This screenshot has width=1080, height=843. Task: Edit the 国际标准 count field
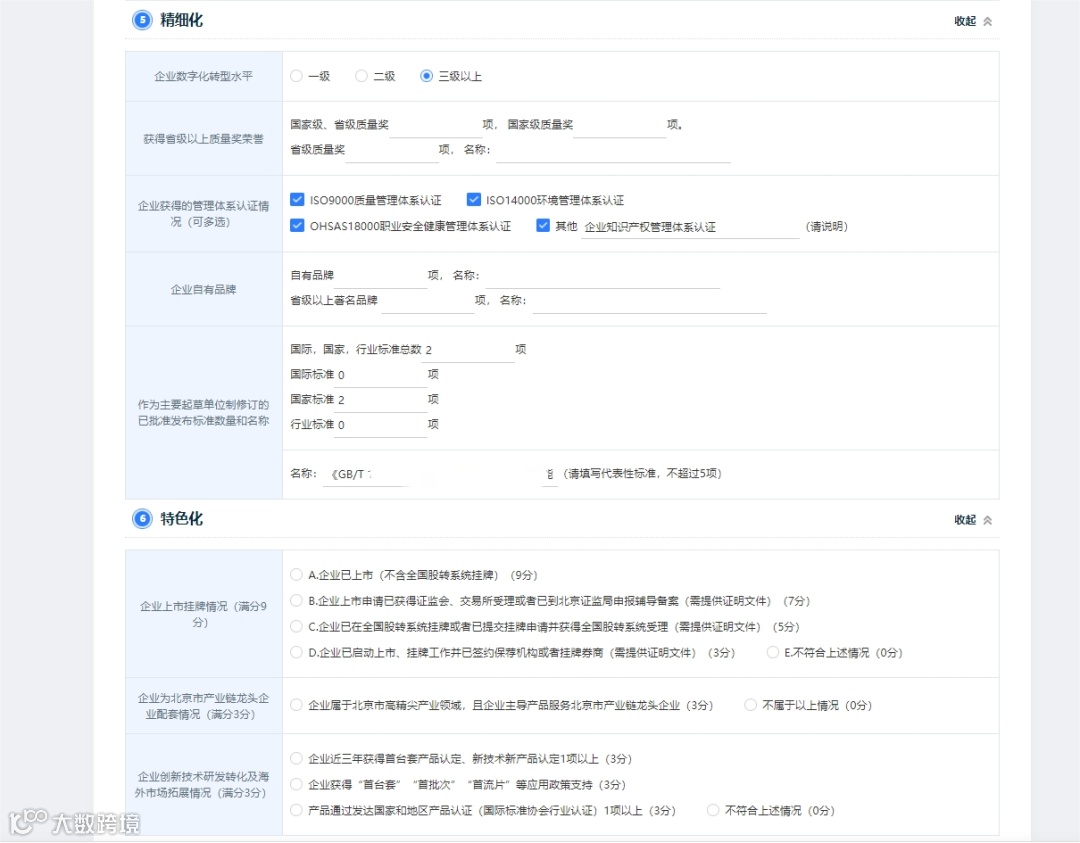[x=381, y=375]
